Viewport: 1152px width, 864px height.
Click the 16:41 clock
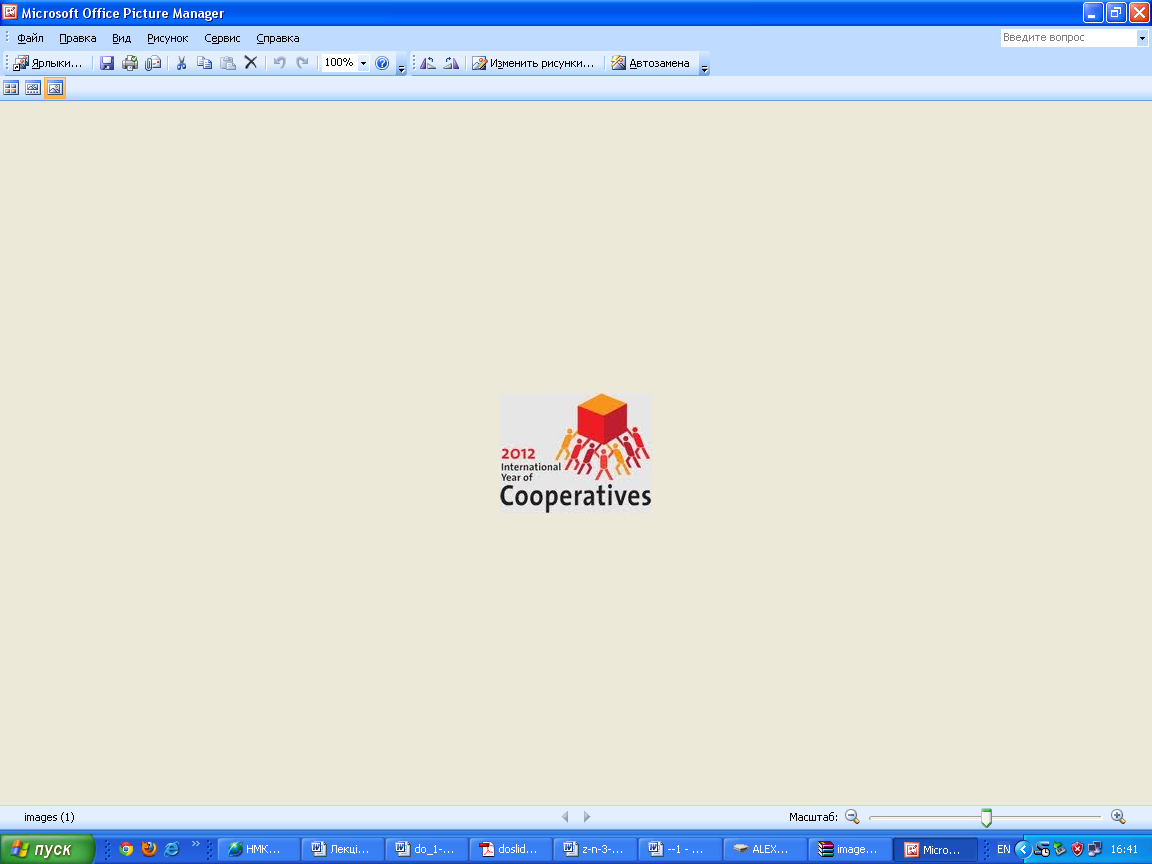click(x=1124, y=849)
